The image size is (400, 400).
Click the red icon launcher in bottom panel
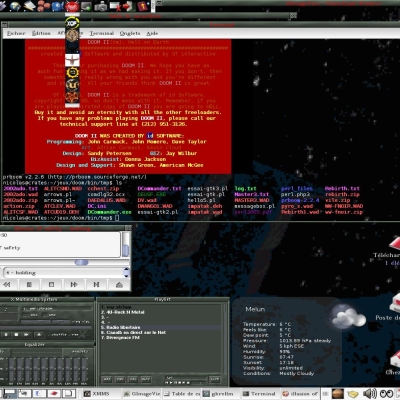click(53, 394)
